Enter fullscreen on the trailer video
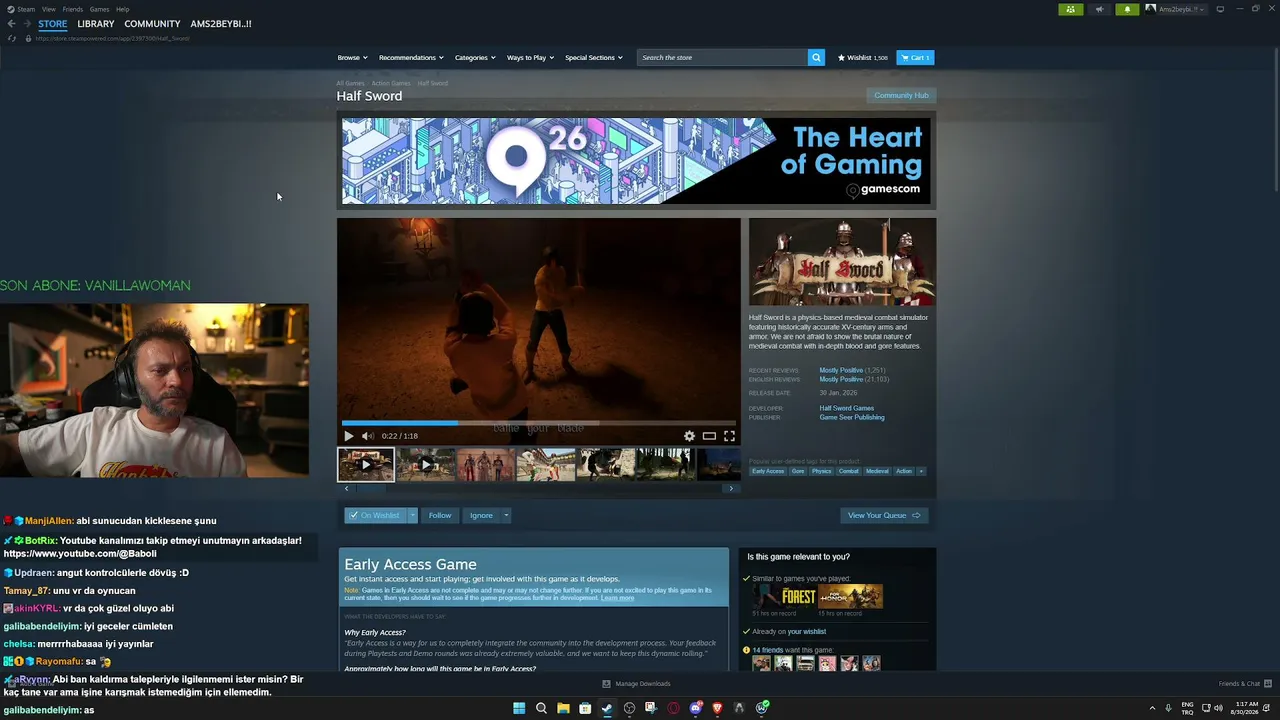 click(729, 436)
